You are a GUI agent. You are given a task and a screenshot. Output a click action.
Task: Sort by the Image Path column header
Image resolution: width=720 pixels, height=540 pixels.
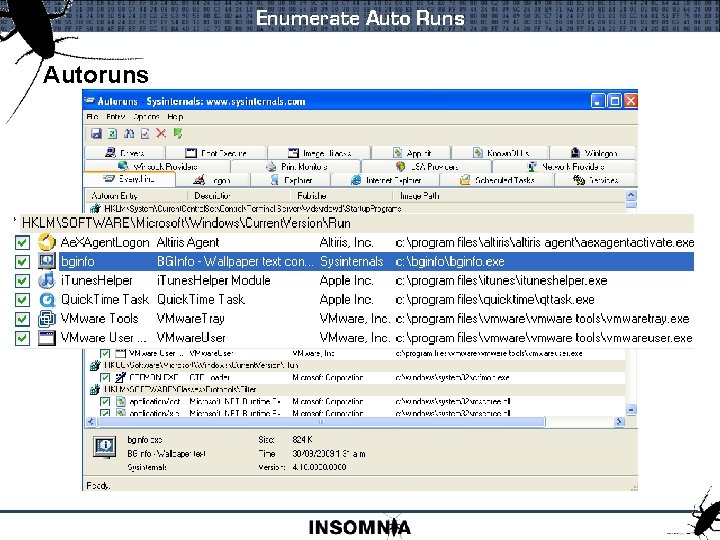pyautogui.click(x=509, y=196)
